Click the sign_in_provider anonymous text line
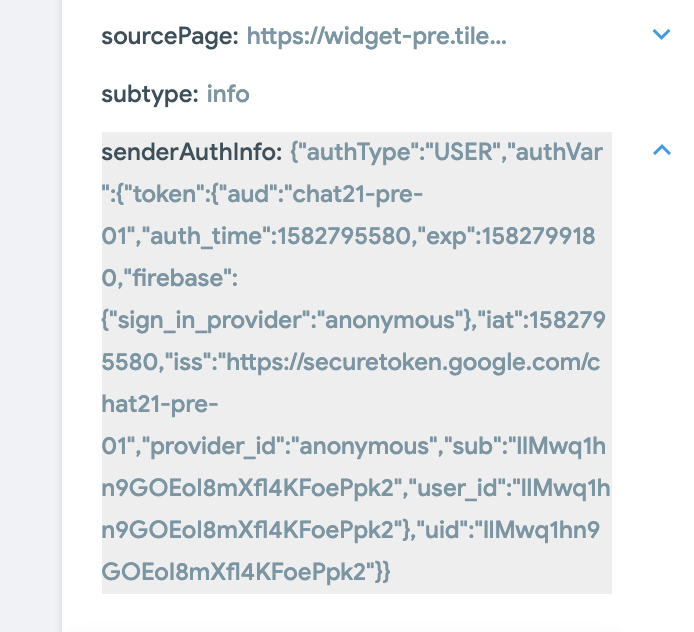The image size is (694, 632). 353,320
